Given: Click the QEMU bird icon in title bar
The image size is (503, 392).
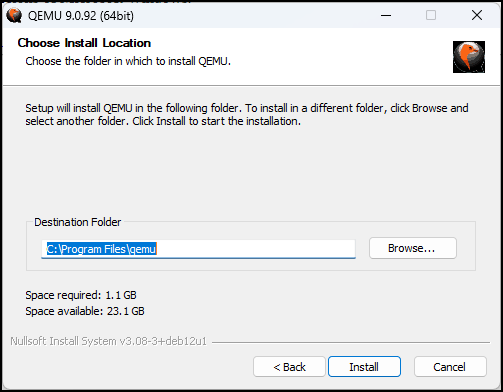Looking at the screenshot, I should [14, 15].
